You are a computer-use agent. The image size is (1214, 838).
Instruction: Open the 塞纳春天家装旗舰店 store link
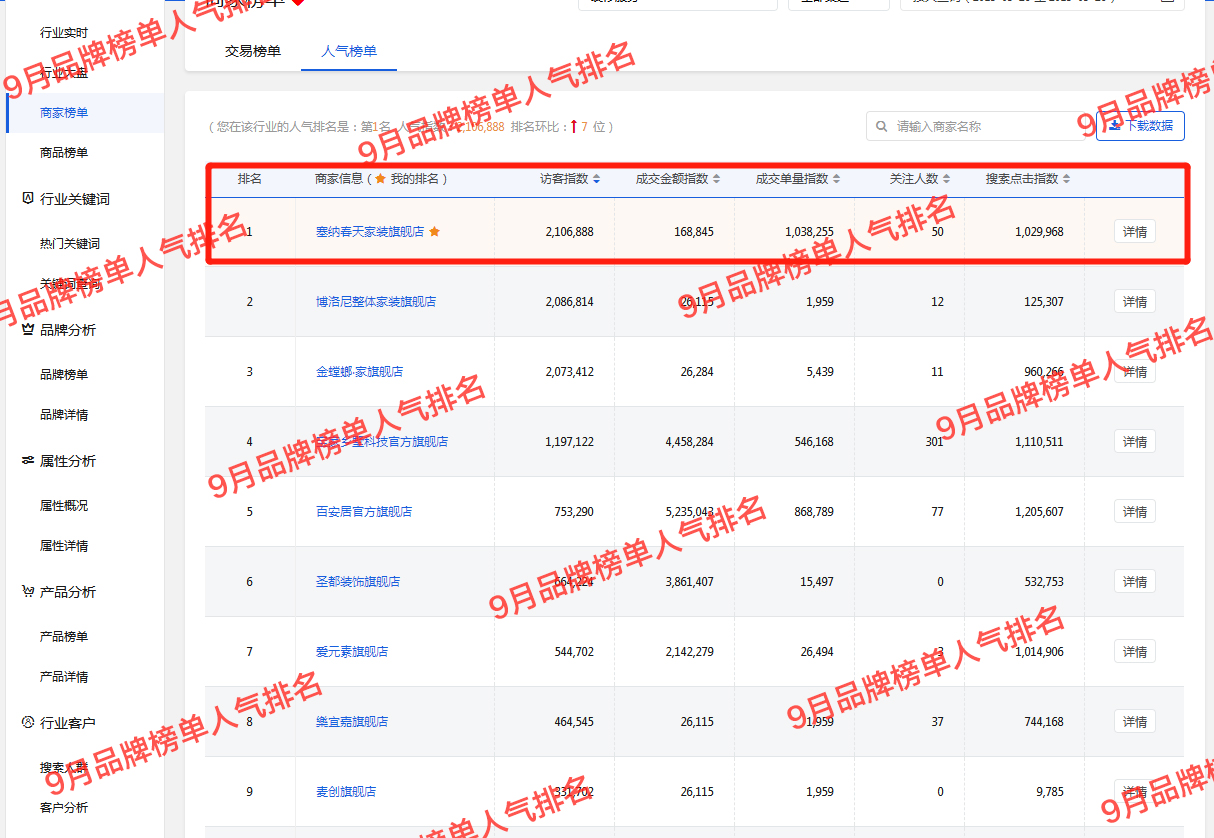370,232
